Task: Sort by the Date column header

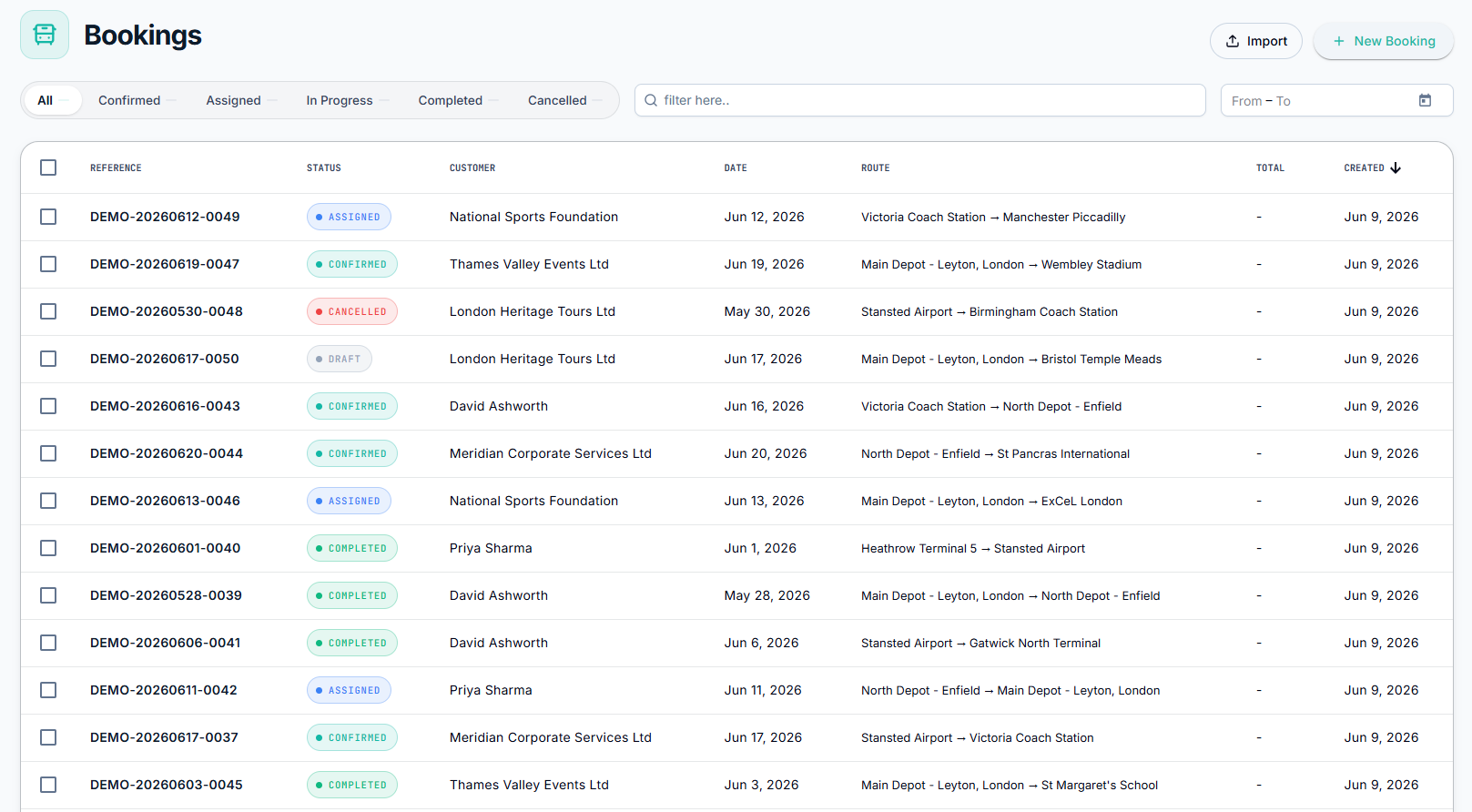Action: coord(736,167)
